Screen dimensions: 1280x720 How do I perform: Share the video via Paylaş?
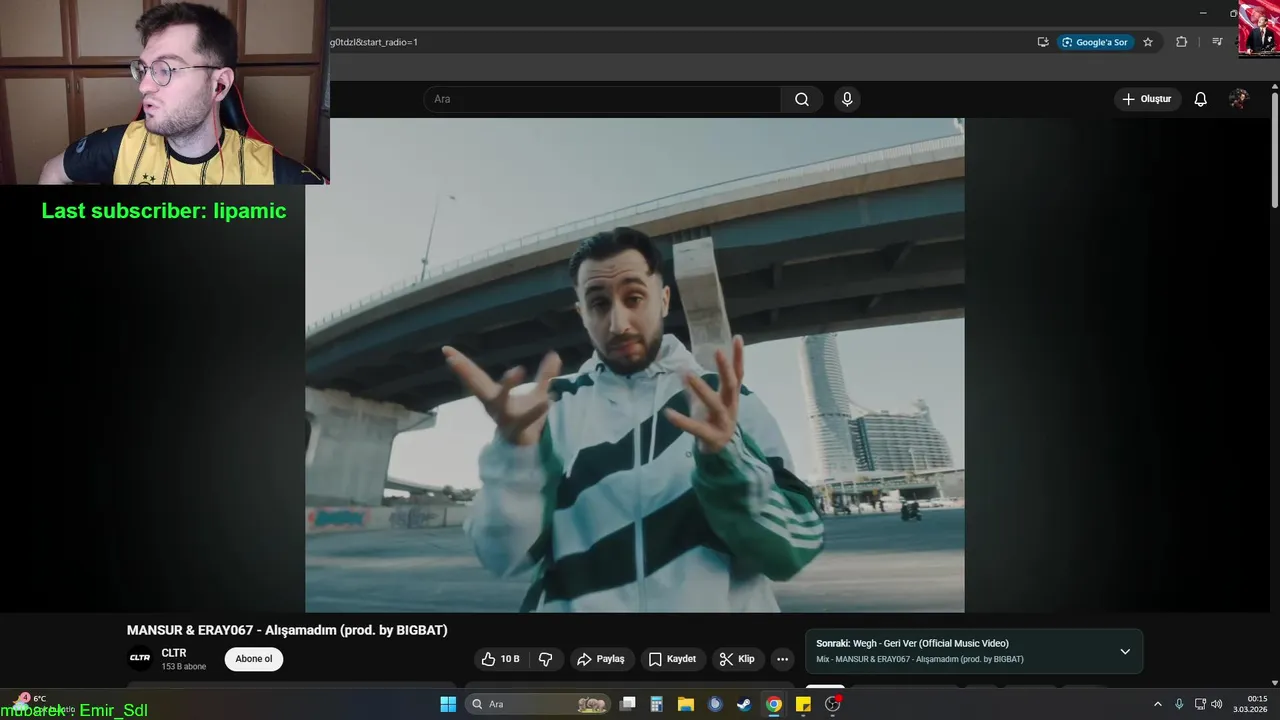[x=601, y=659]
